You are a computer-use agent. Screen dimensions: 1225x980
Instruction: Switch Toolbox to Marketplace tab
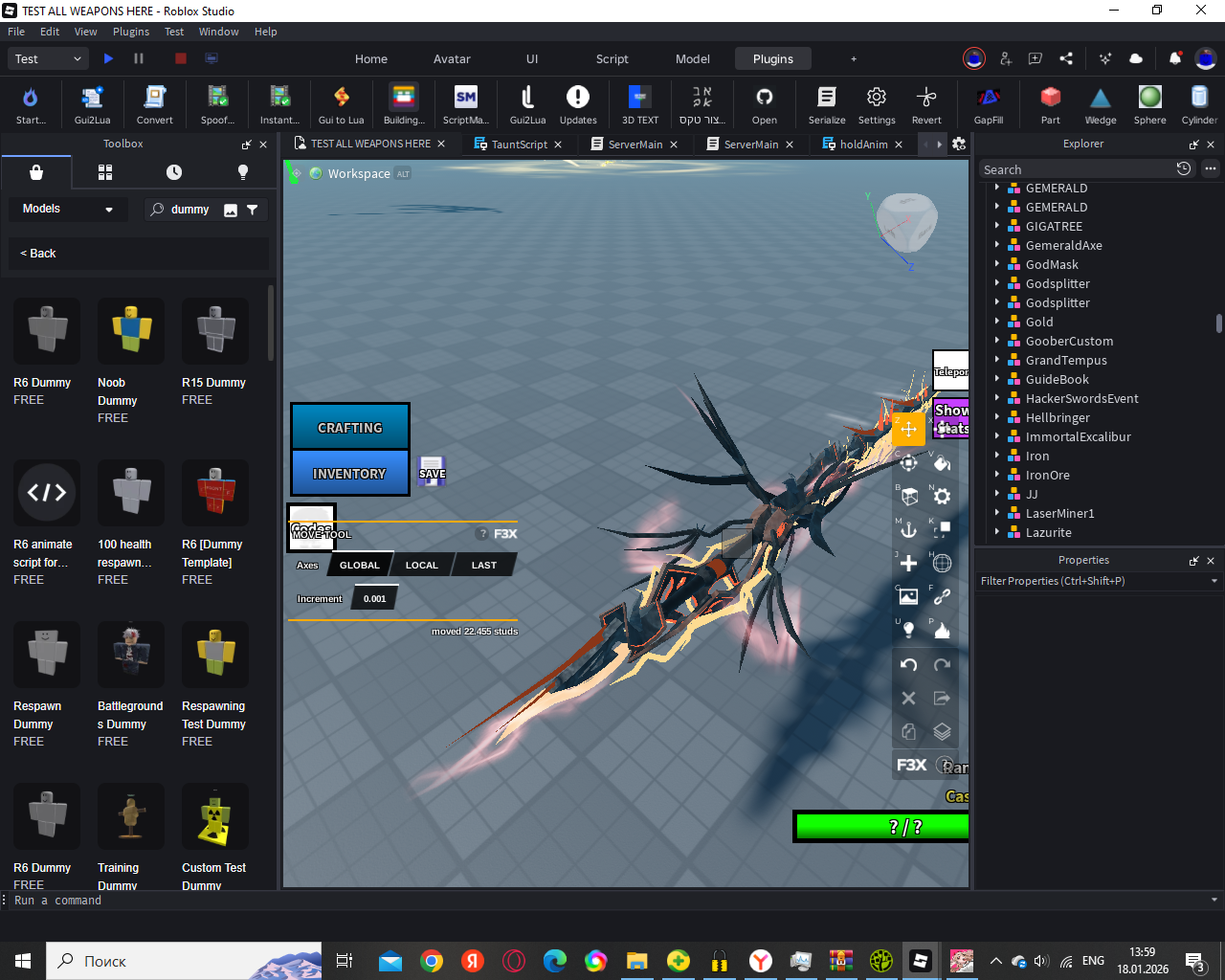pos(36,172)
